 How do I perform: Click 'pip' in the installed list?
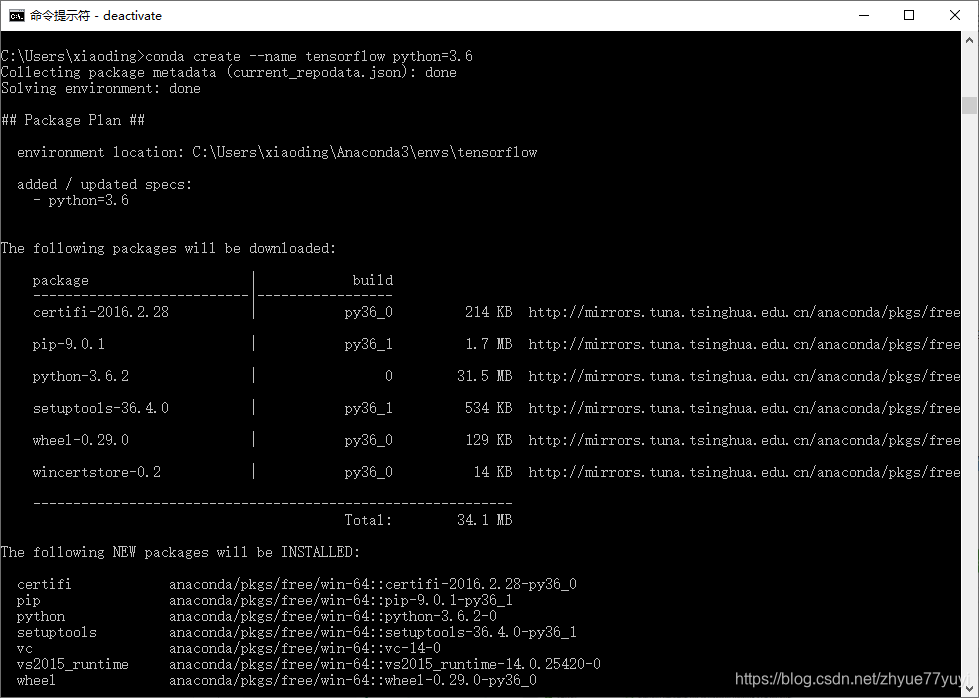coord(29,601)
